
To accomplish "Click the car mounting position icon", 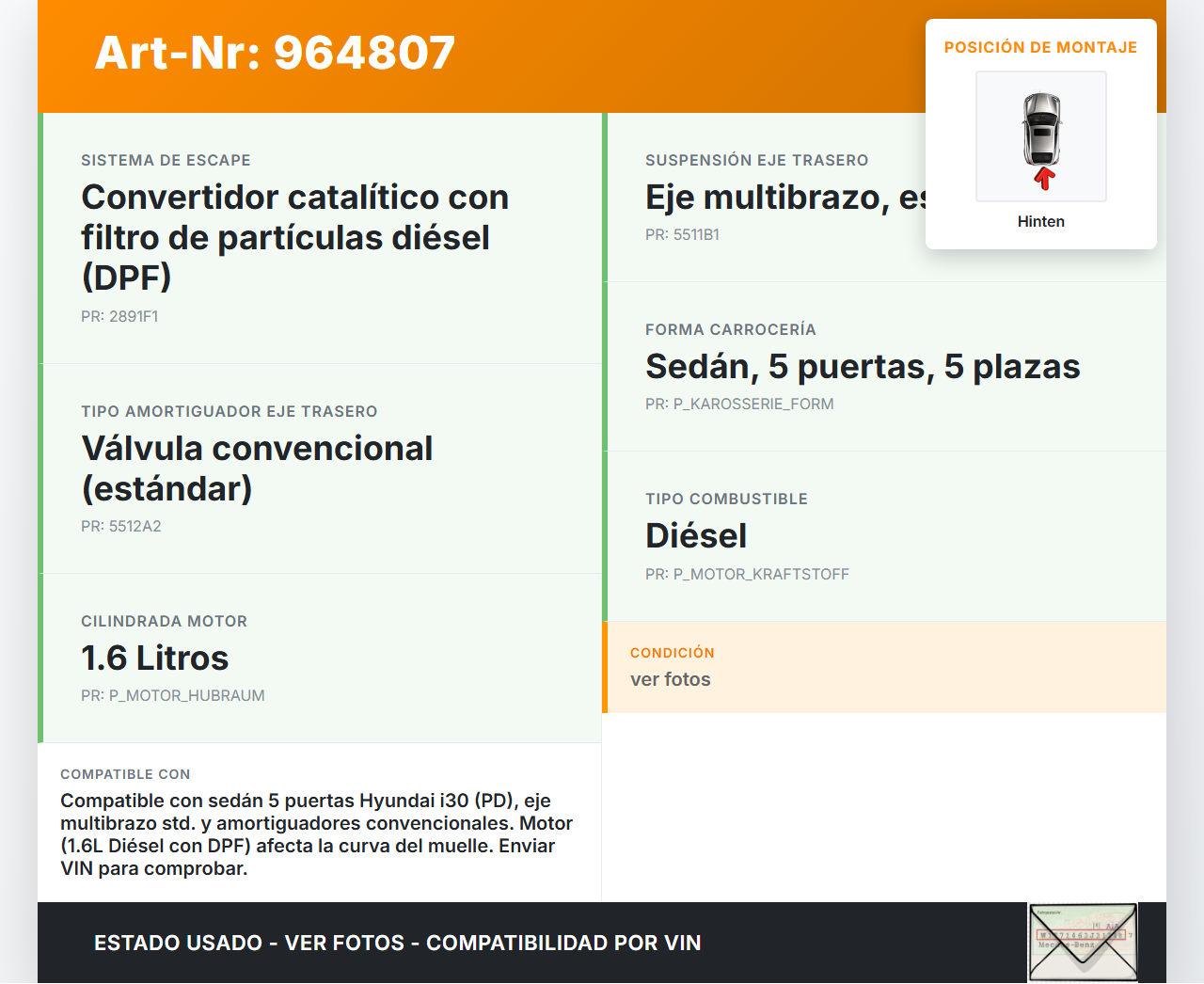I will click(x=1041, y=130).
